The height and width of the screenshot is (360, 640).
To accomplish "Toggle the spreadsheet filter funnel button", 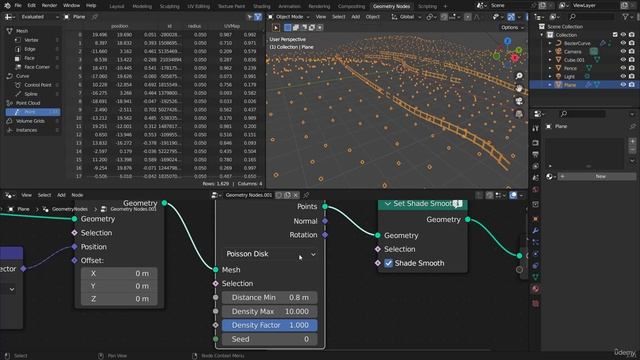I will click(258, 17).
